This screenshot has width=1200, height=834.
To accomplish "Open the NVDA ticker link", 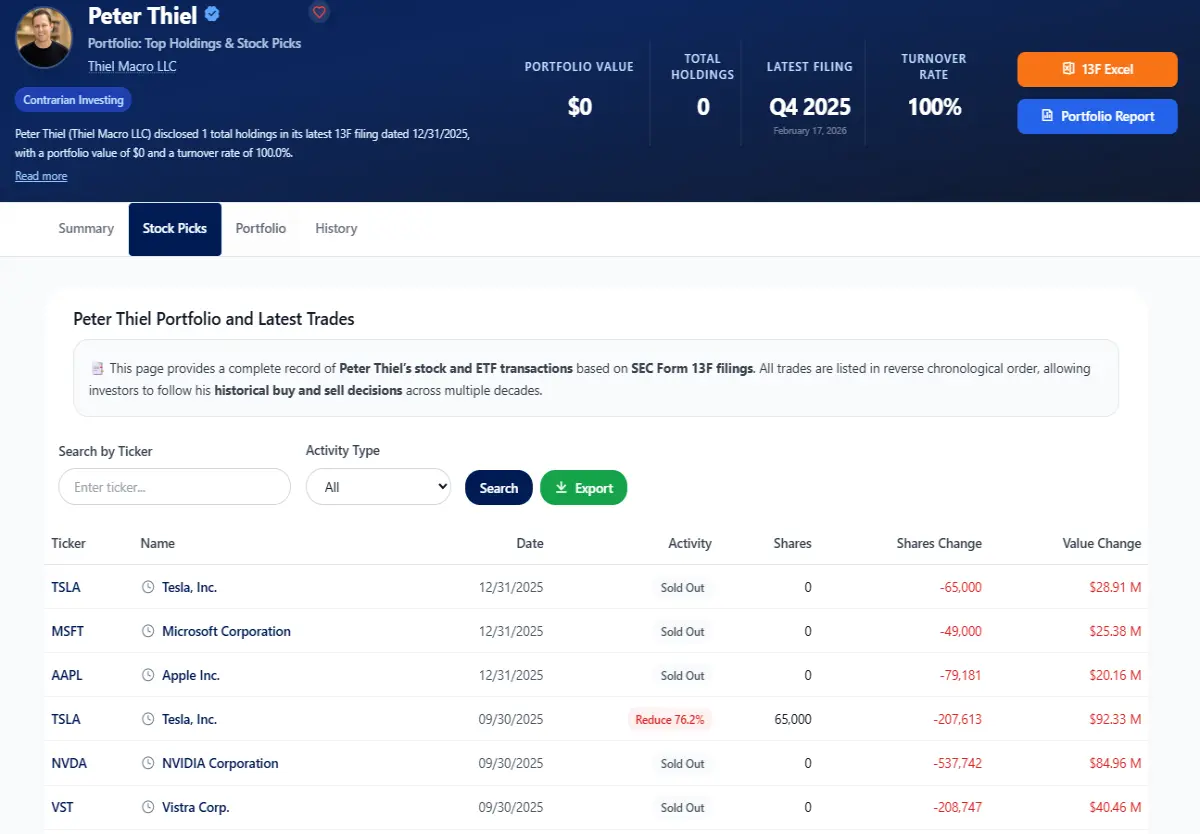I will (69, 763).
